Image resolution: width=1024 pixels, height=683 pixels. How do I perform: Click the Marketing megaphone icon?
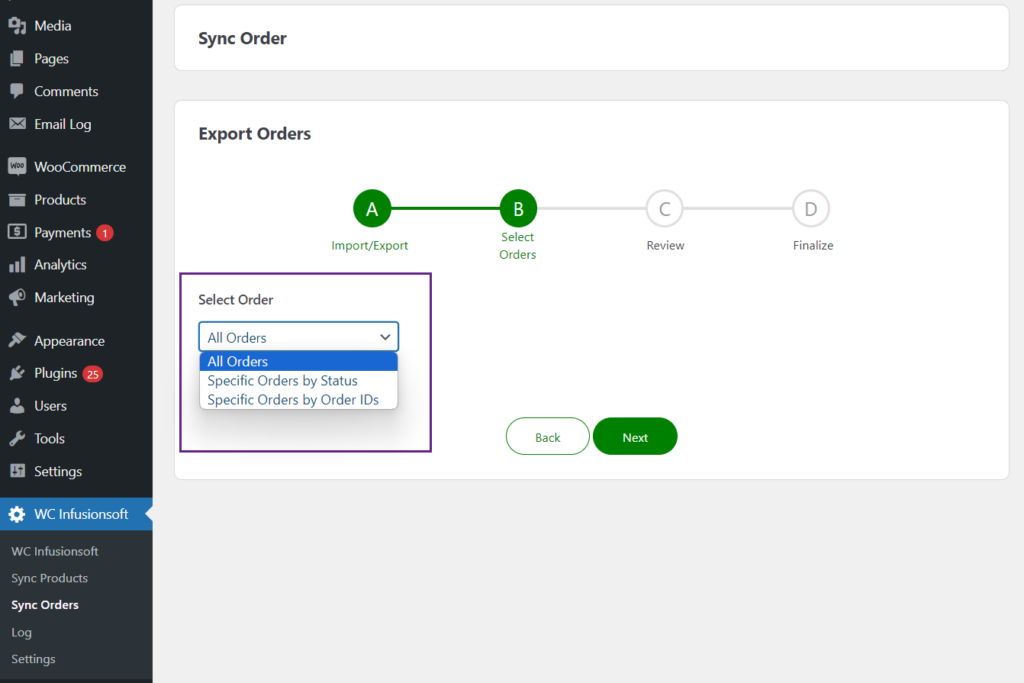tap(17, 297)
